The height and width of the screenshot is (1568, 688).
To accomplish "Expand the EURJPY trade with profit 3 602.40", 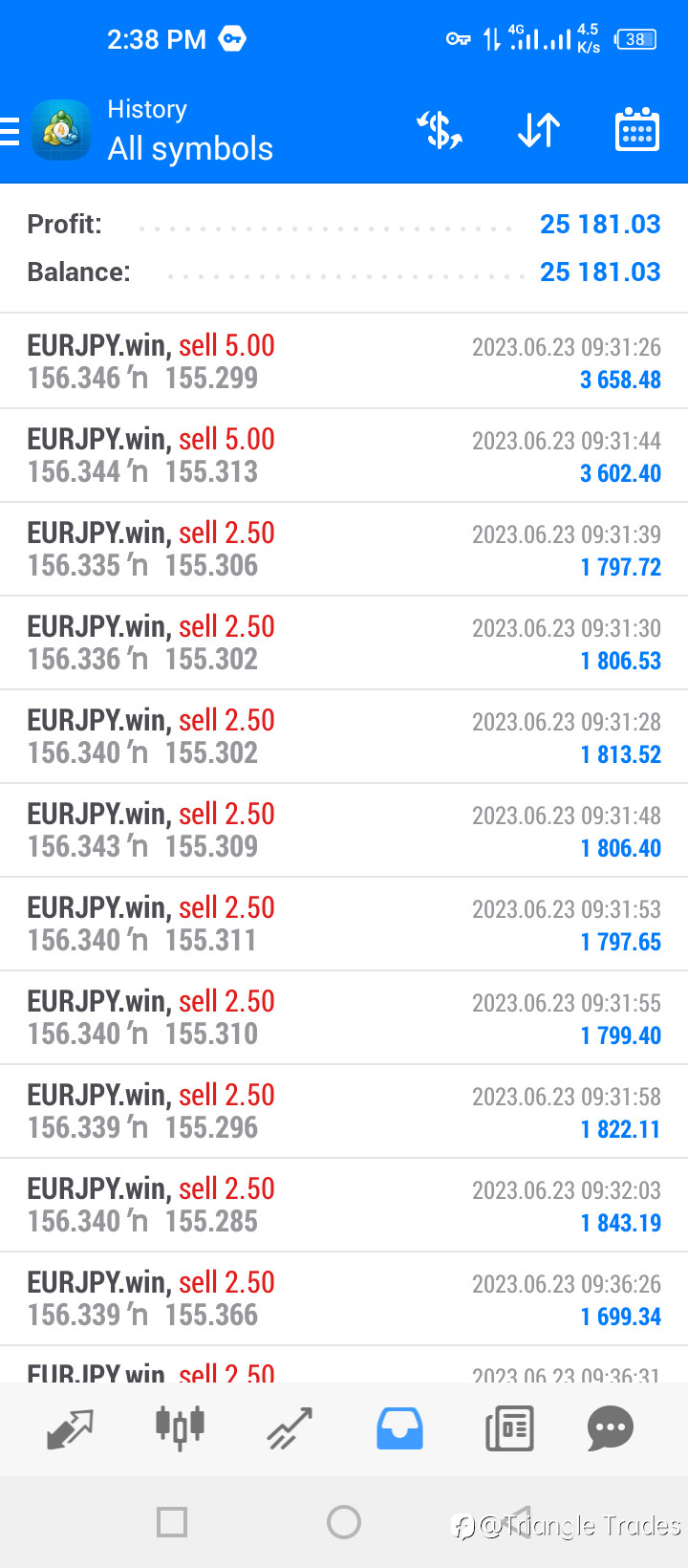I will 344,455.
